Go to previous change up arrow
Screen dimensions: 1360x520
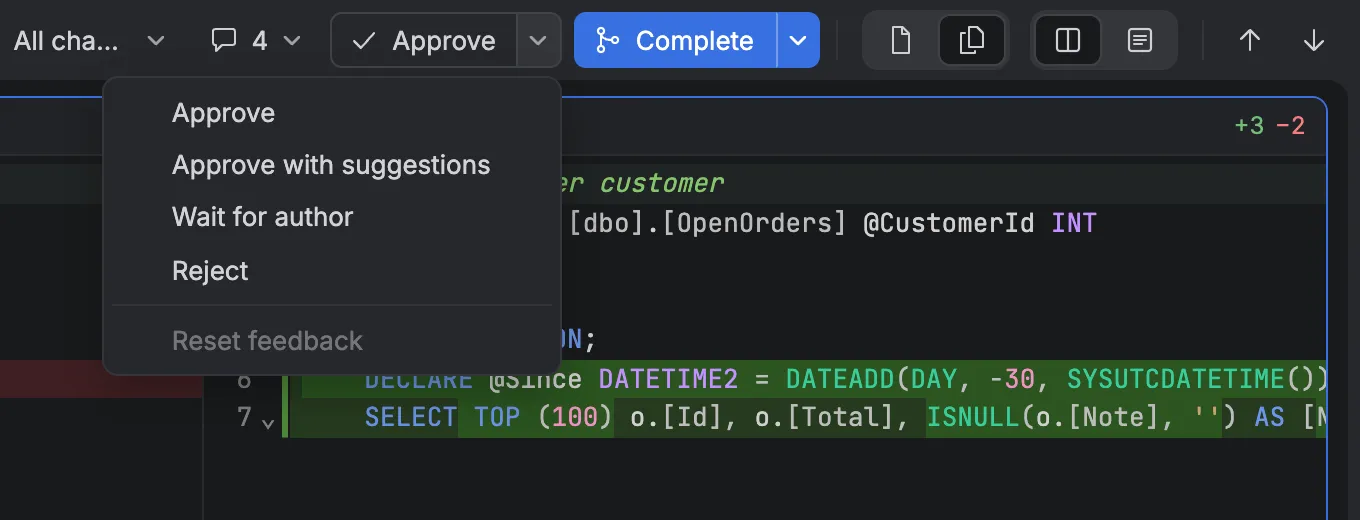click(x=1250, y=41)
